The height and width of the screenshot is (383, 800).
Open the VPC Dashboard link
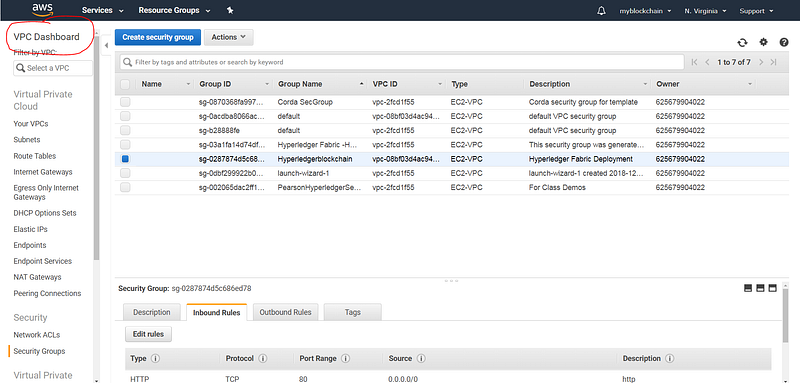46,37
